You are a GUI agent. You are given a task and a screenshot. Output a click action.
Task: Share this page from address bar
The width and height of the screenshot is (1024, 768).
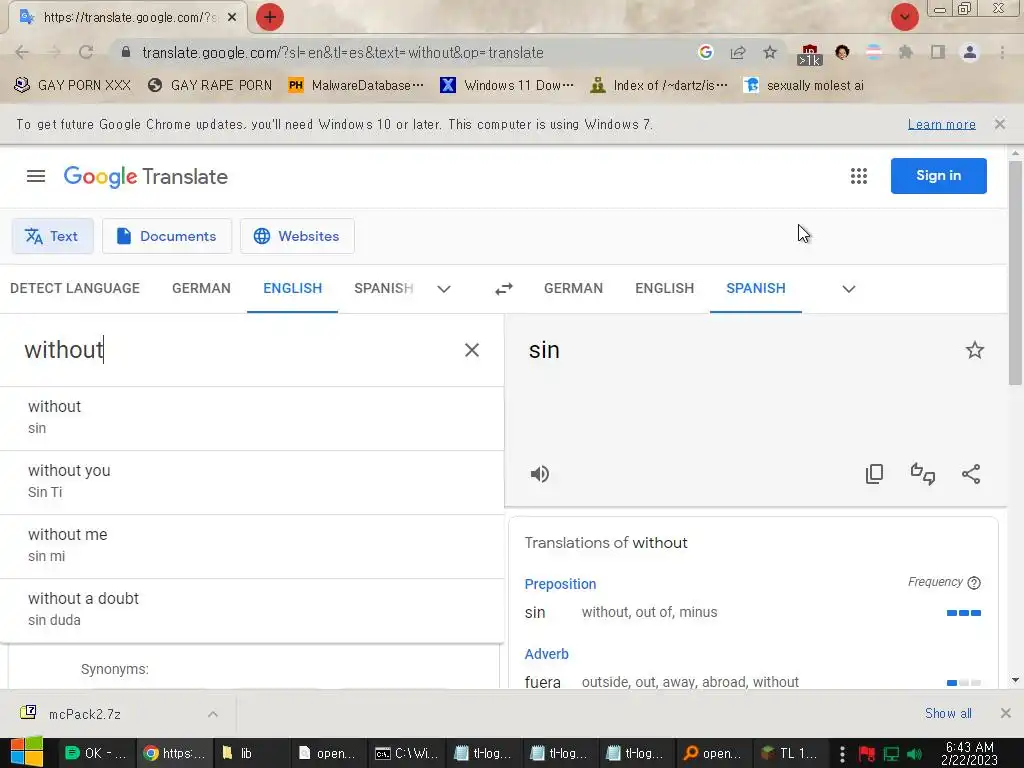[x=738, y=52]
